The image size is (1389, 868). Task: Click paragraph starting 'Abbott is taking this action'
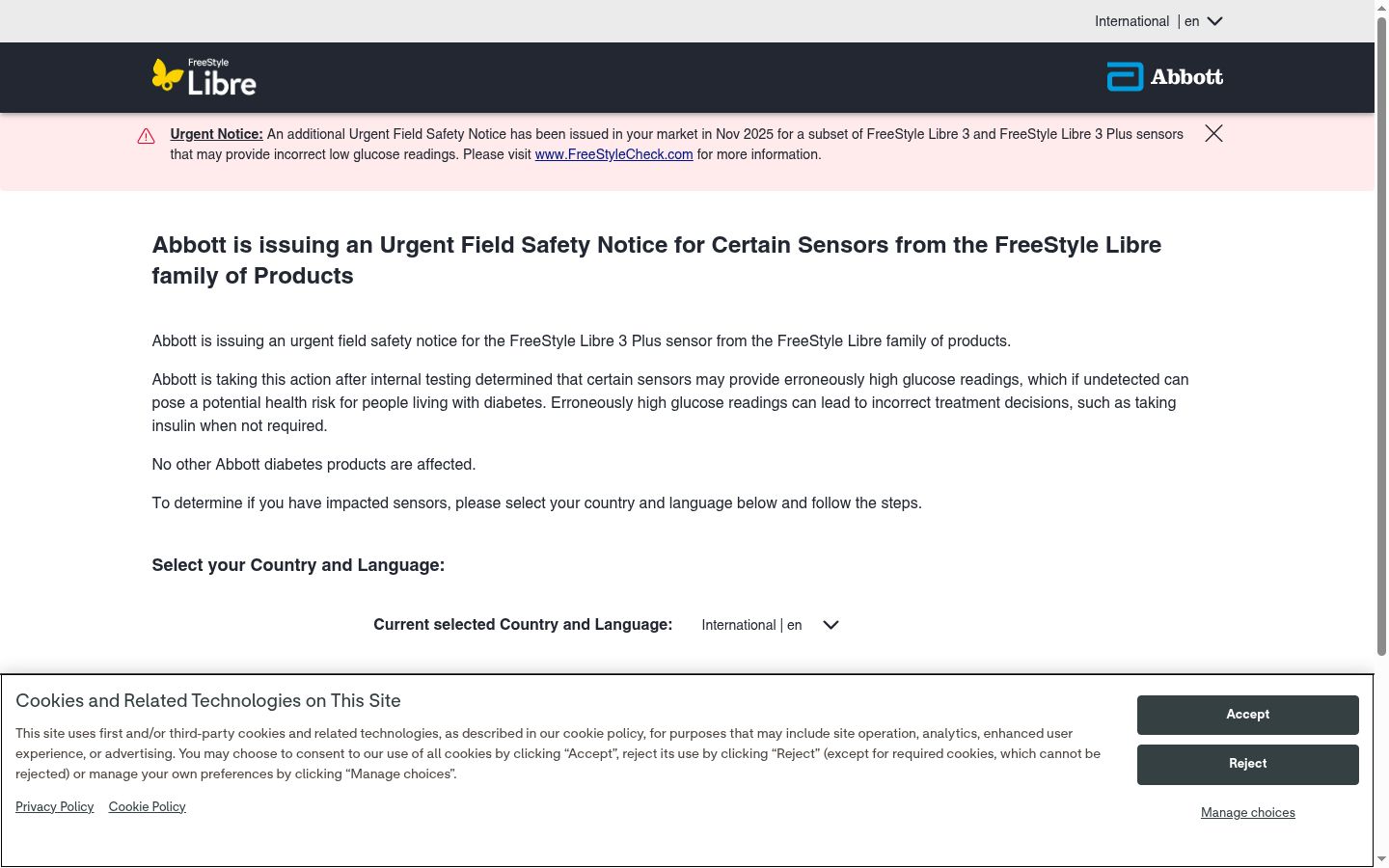click(670, 403)
